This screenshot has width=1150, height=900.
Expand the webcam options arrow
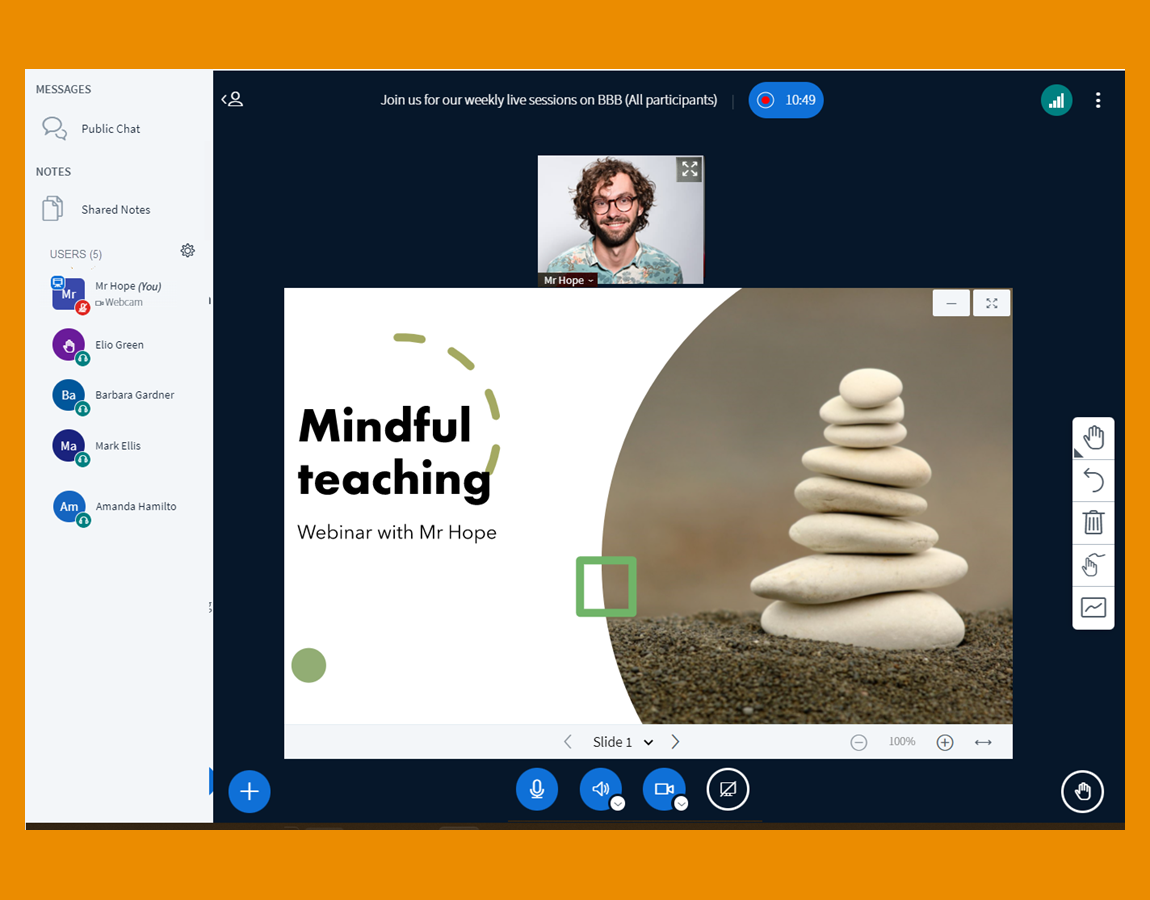point(681,803)
